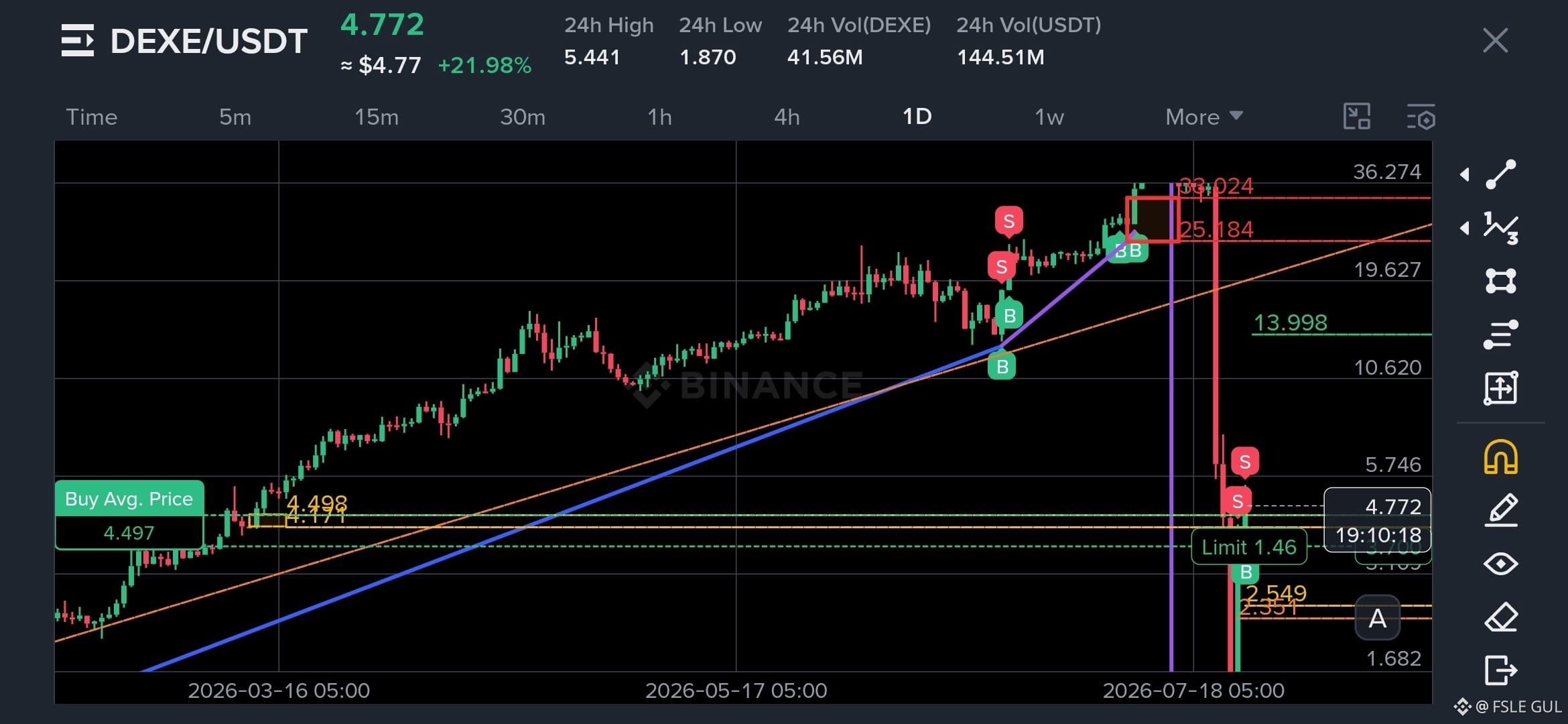The width and height of the screenshot is (1568, 724).
Task: Erase drawings with the eraser tool
Action: (1501, 617)
